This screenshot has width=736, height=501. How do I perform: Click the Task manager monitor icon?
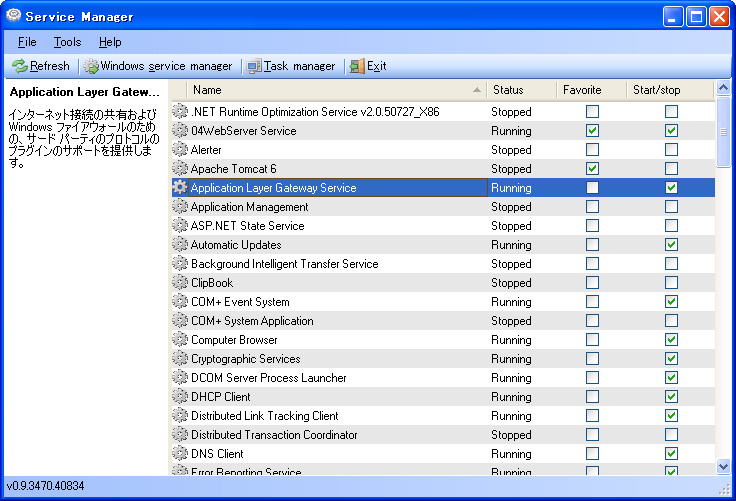(x=254, y=66)
